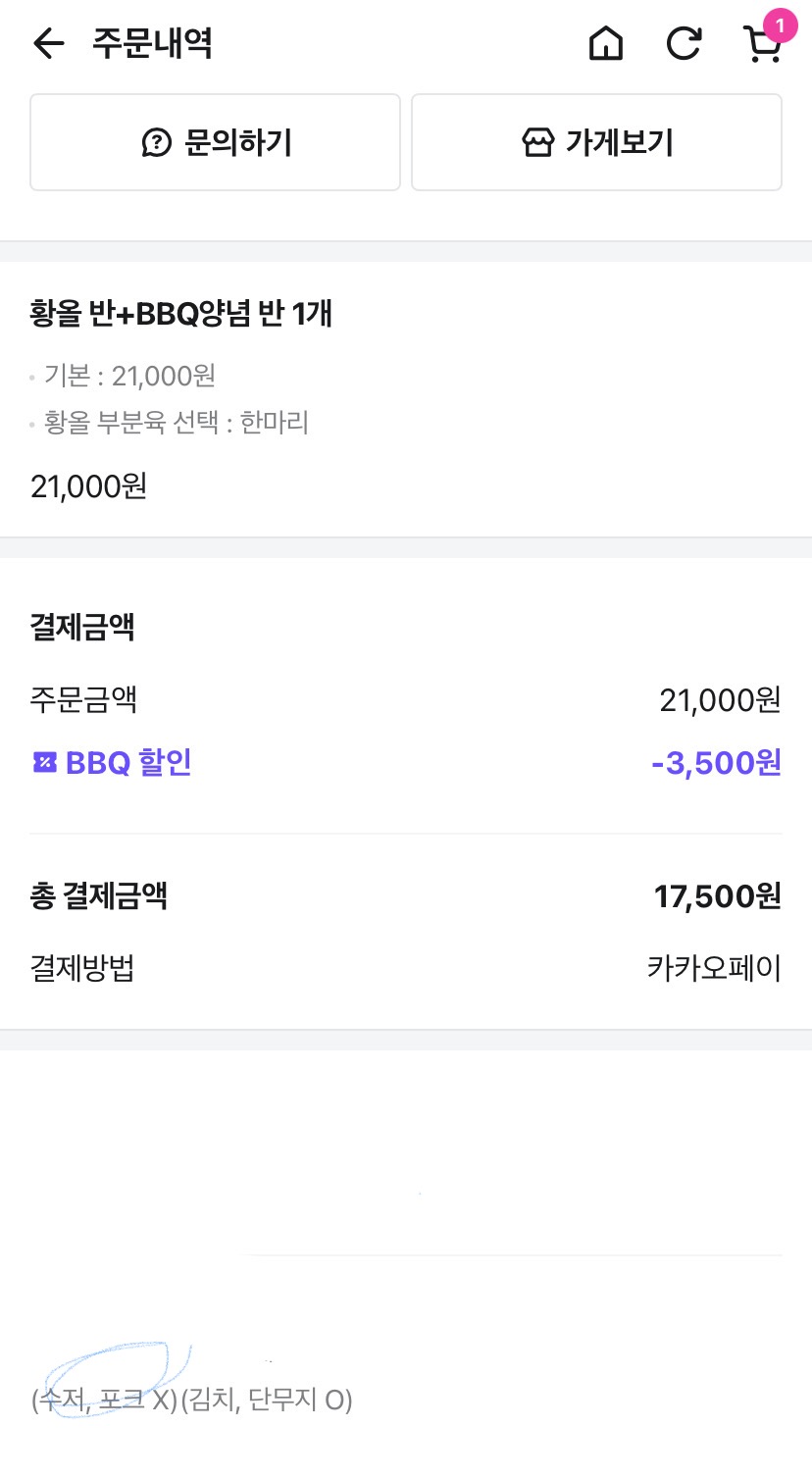812x1478 pixels.
Task: Tap the 황올 반+BBQ양념 반 1개 item
Action: pos(181,314)
